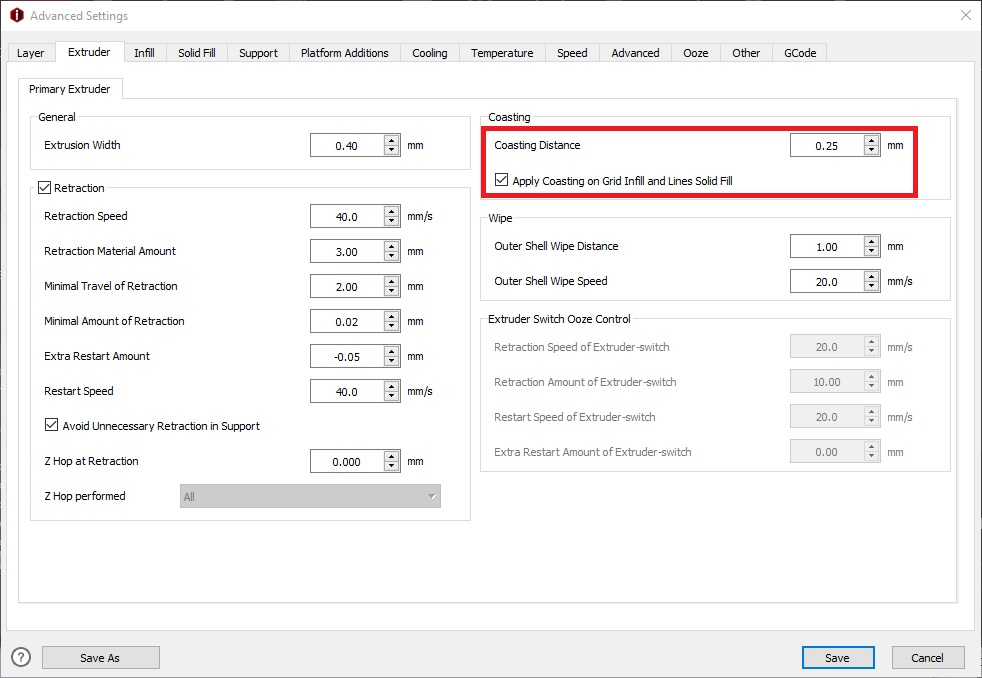Screen dimensions: 982x678
Task: Select the Primary Extruder tab
Action: (70, 89)
